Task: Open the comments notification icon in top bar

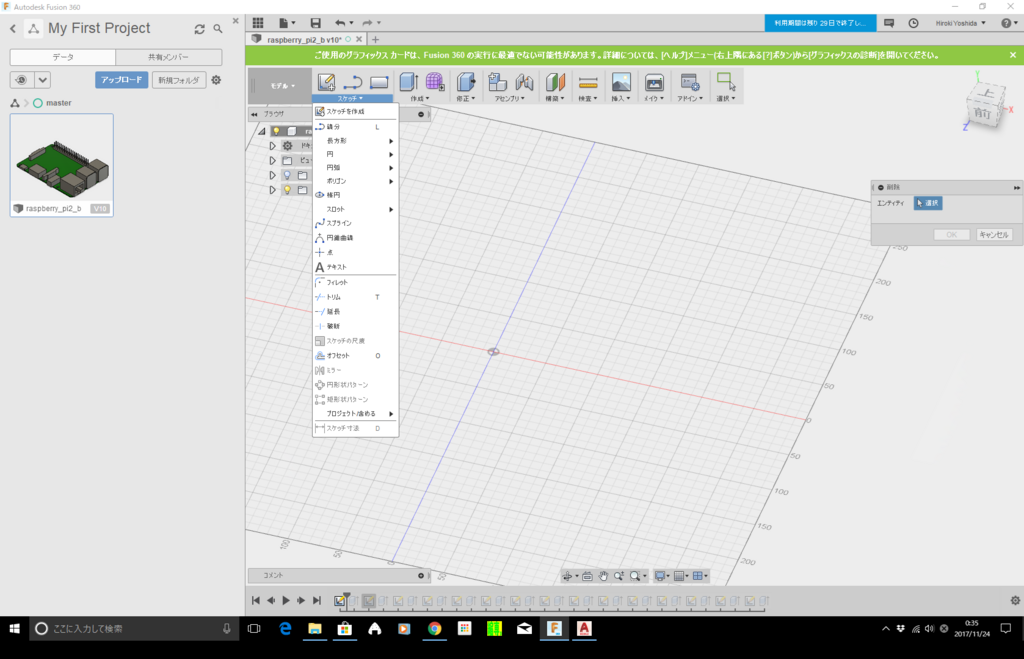Action: (889, 23)
